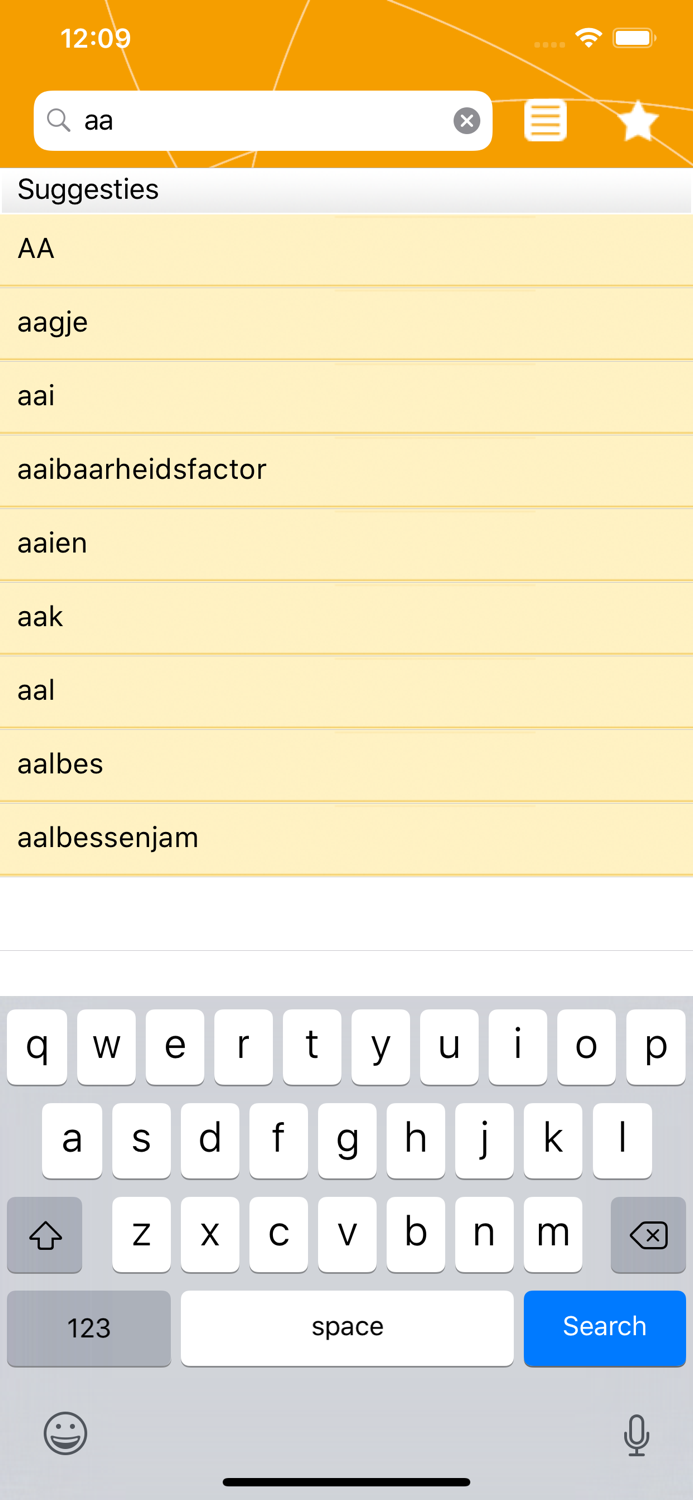
Task: Tap the emoji keyboard icon
Action: point(66,1434)
